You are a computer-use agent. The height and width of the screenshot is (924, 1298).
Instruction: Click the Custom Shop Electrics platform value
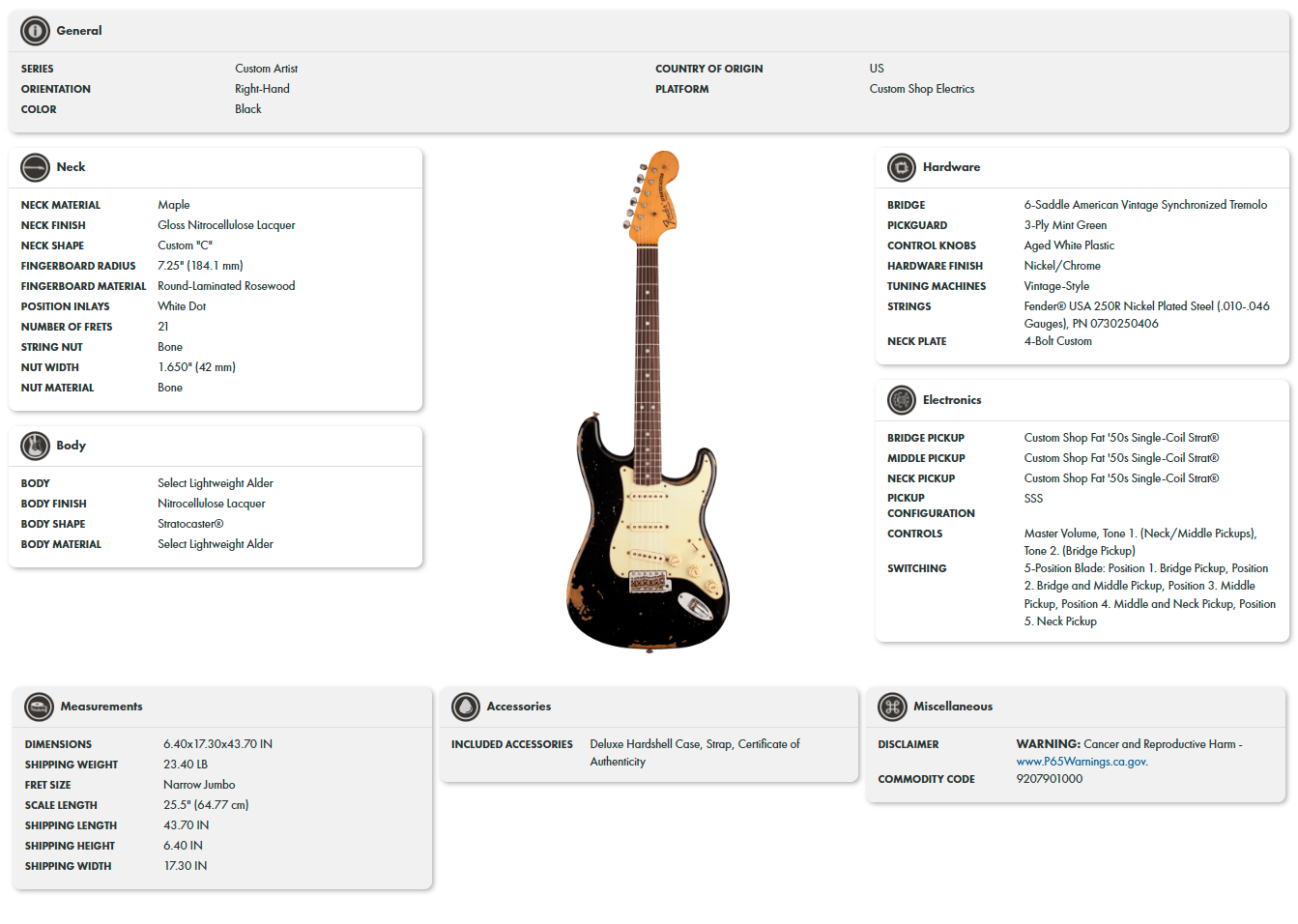(920, 88)
